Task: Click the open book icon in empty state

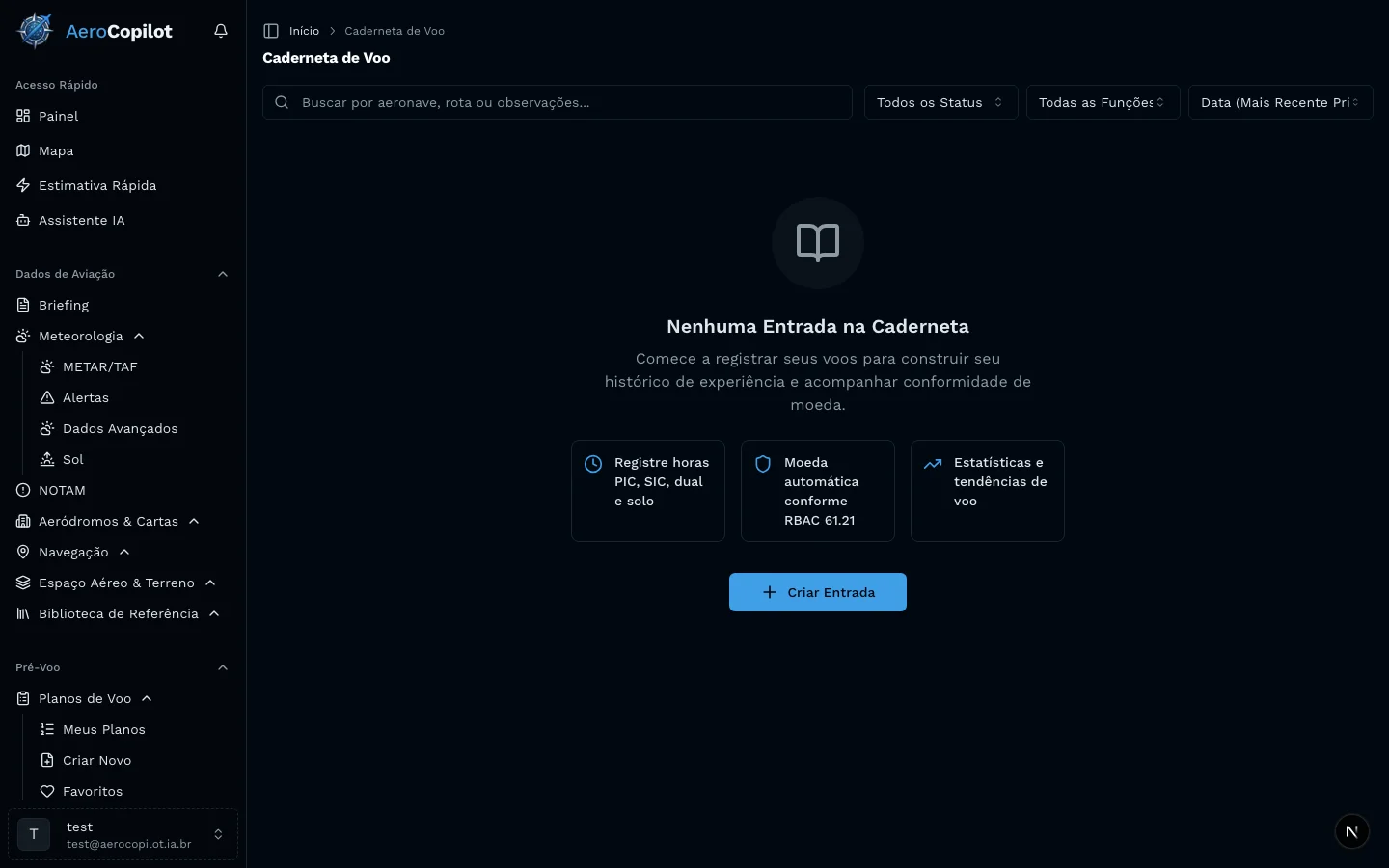Action: [817, 242]
